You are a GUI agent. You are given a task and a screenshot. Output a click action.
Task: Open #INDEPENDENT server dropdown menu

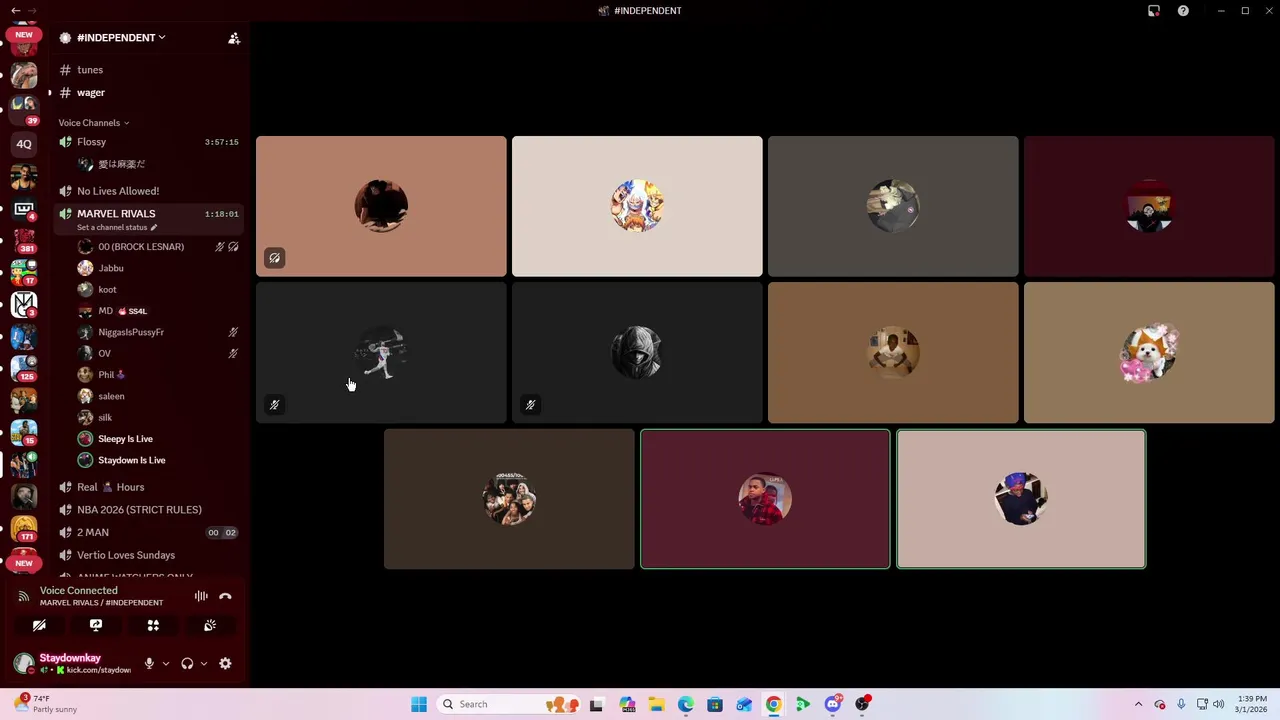(x=121, y=38)
